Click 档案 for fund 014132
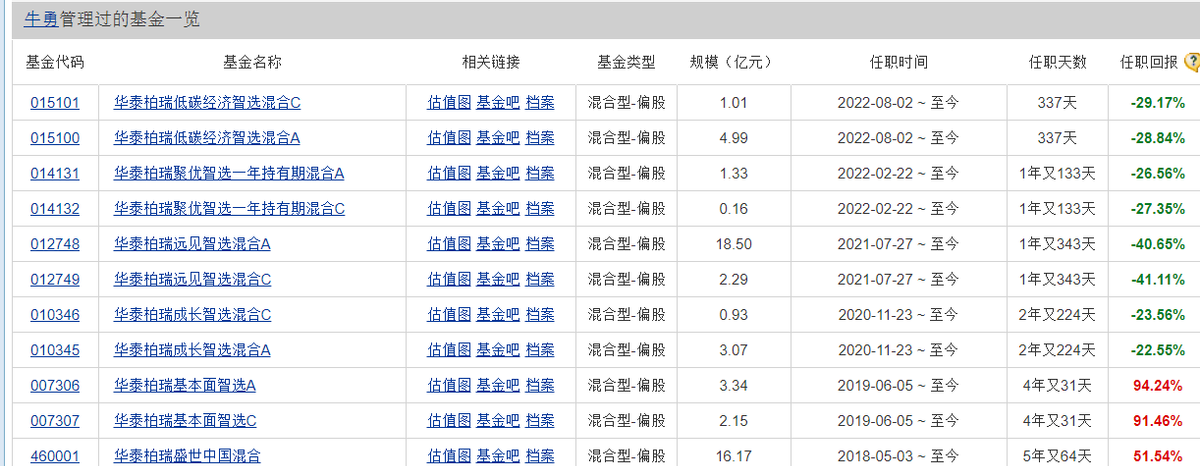Viewport: 1200px width, 466px height. (540, 208)
